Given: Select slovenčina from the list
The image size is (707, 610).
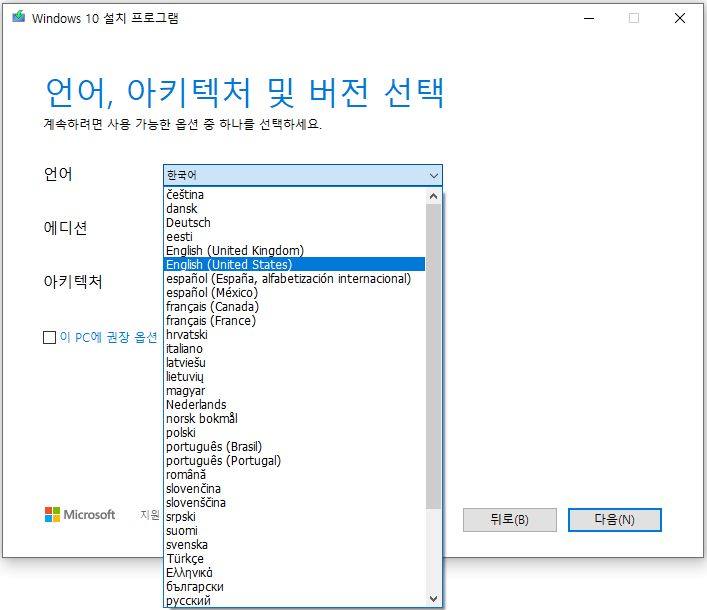Looking at the screenshot, I should pyautogui.click(x=294, y=488).
